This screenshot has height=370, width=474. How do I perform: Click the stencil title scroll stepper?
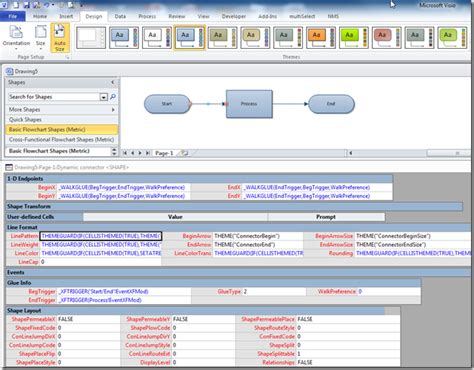(x=114, y=151)
